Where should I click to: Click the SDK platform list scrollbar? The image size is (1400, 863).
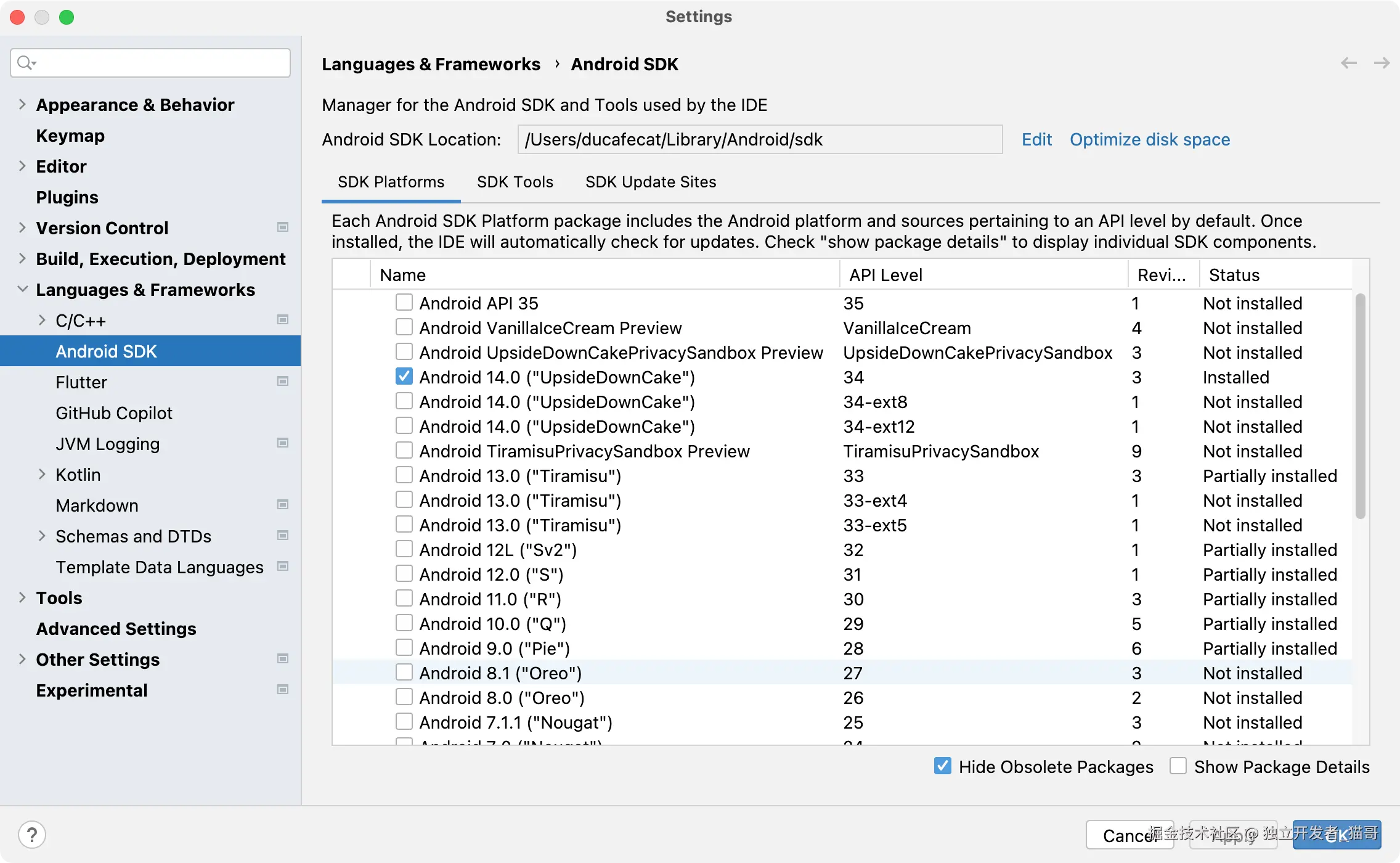point(1360,407)
